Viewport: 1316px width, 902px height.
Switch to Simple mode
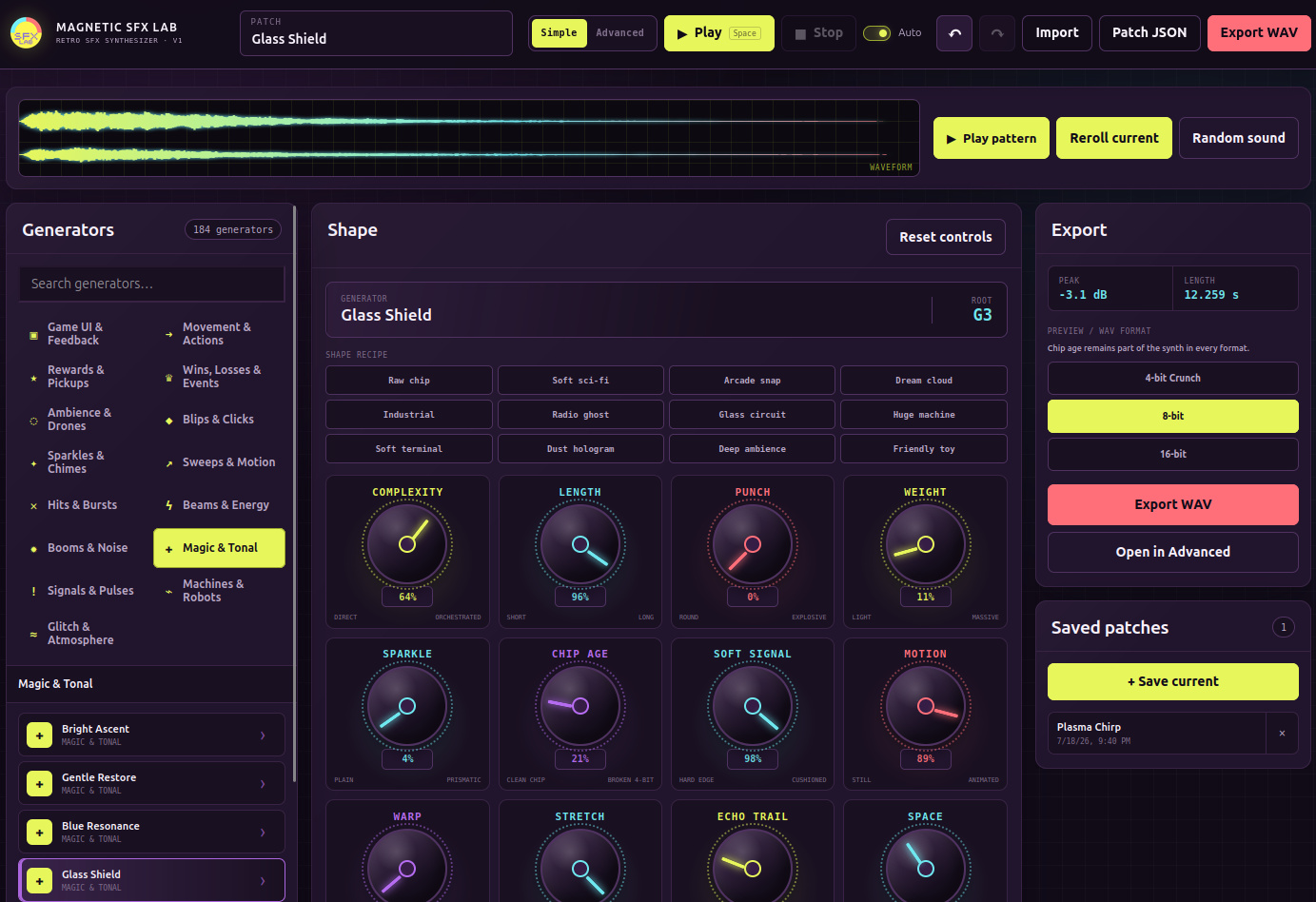[559, 33]
